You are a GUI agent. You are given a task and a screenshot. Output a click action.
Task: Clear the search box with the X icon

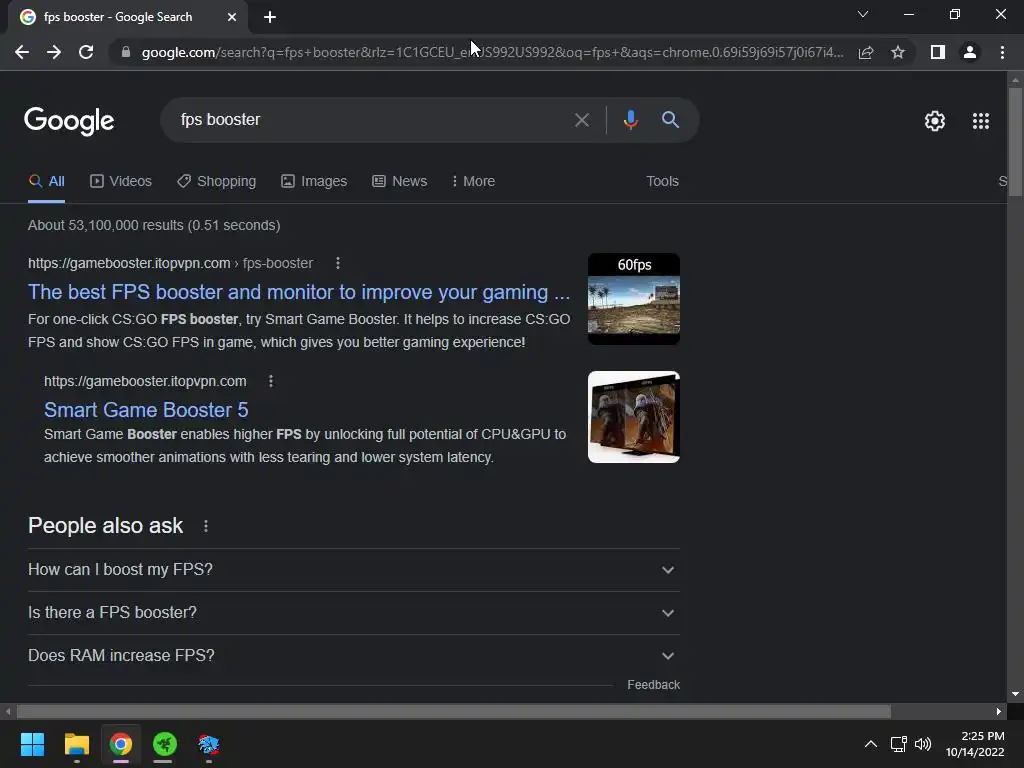click(581, 120)
